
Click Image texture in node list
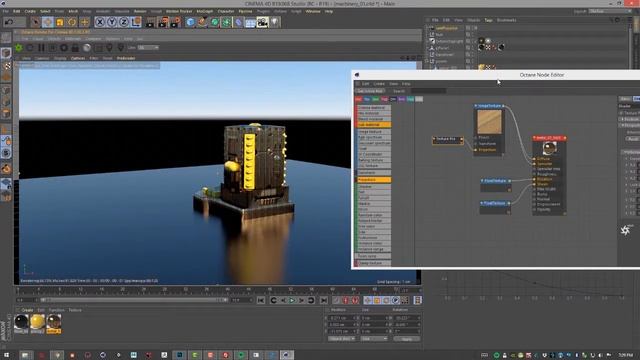pos(373,132)
